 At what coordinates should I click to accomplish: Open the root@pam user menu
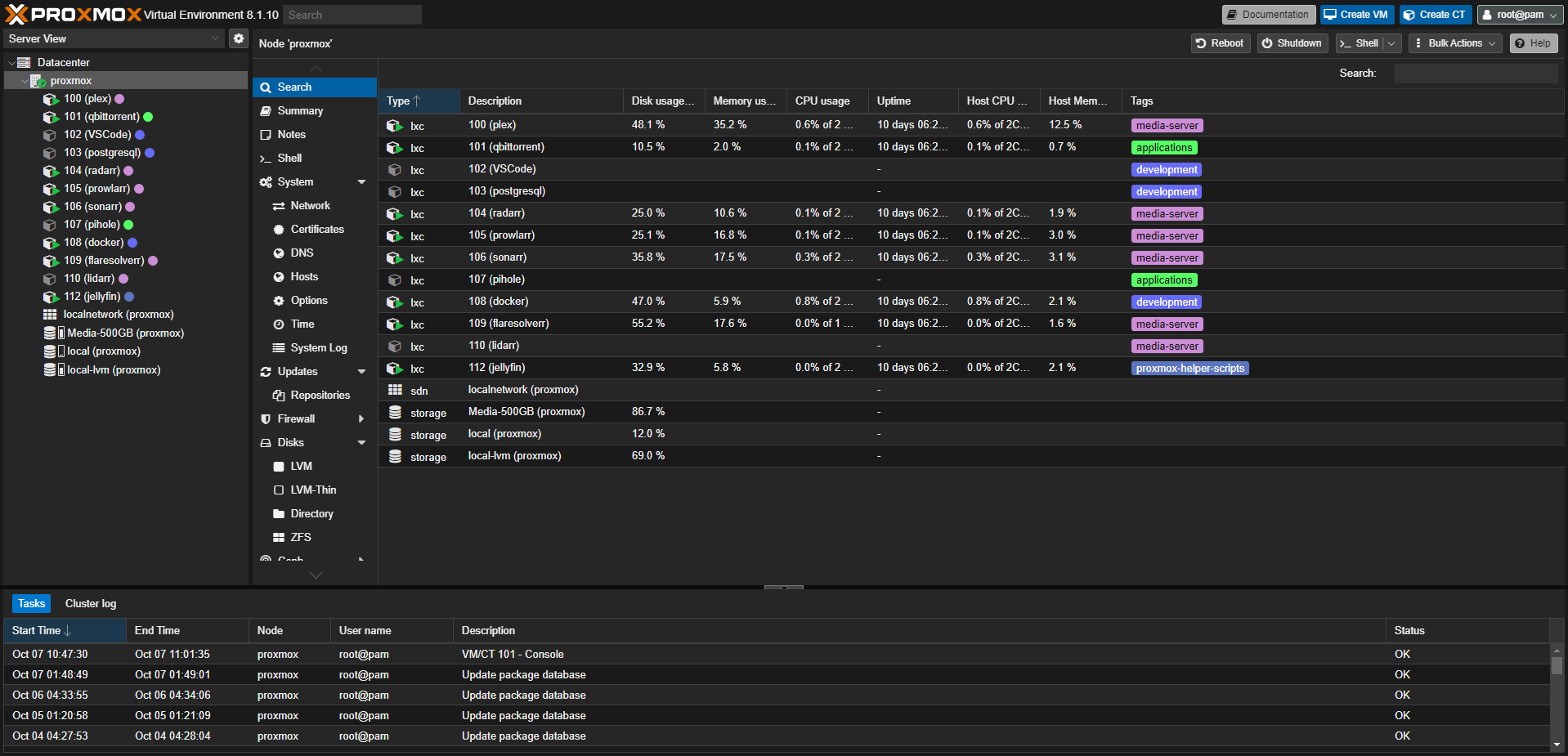(x=1520, y=15)
